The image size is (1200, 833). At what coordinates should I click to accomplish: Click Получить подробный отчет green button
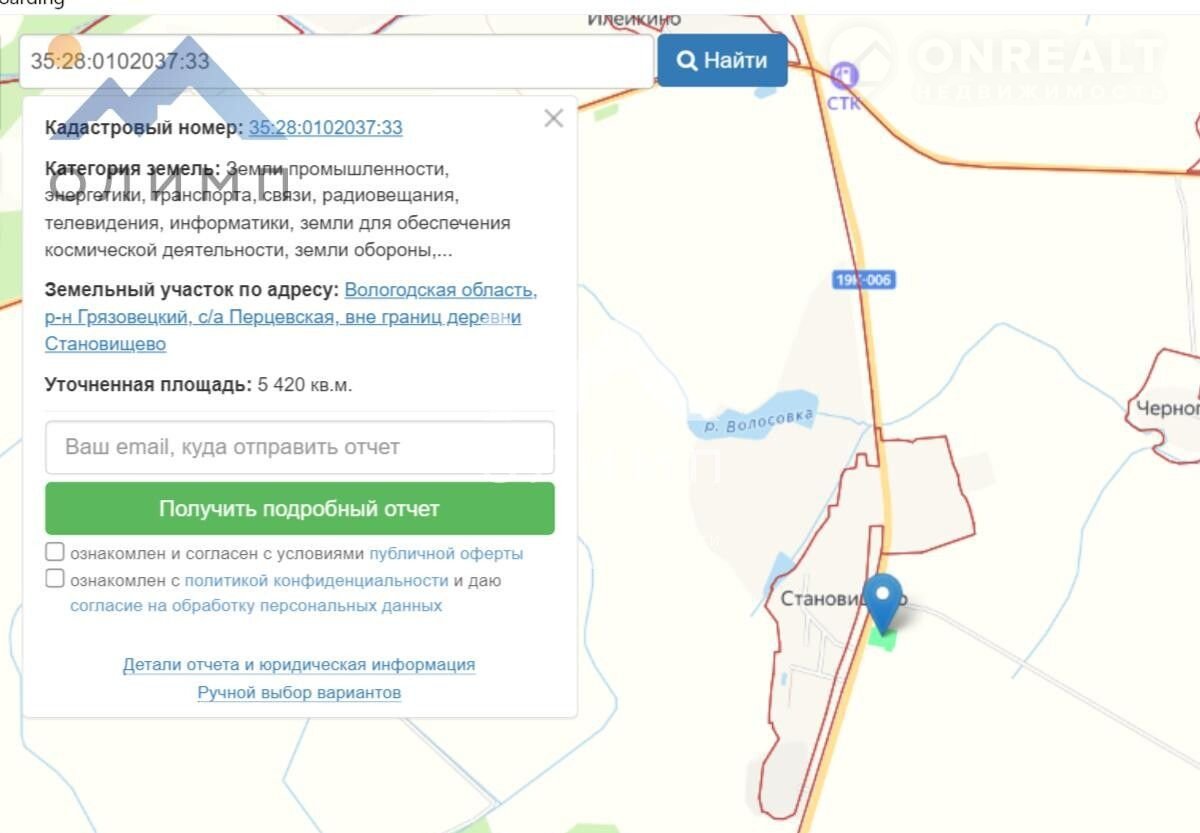[300, 509]
